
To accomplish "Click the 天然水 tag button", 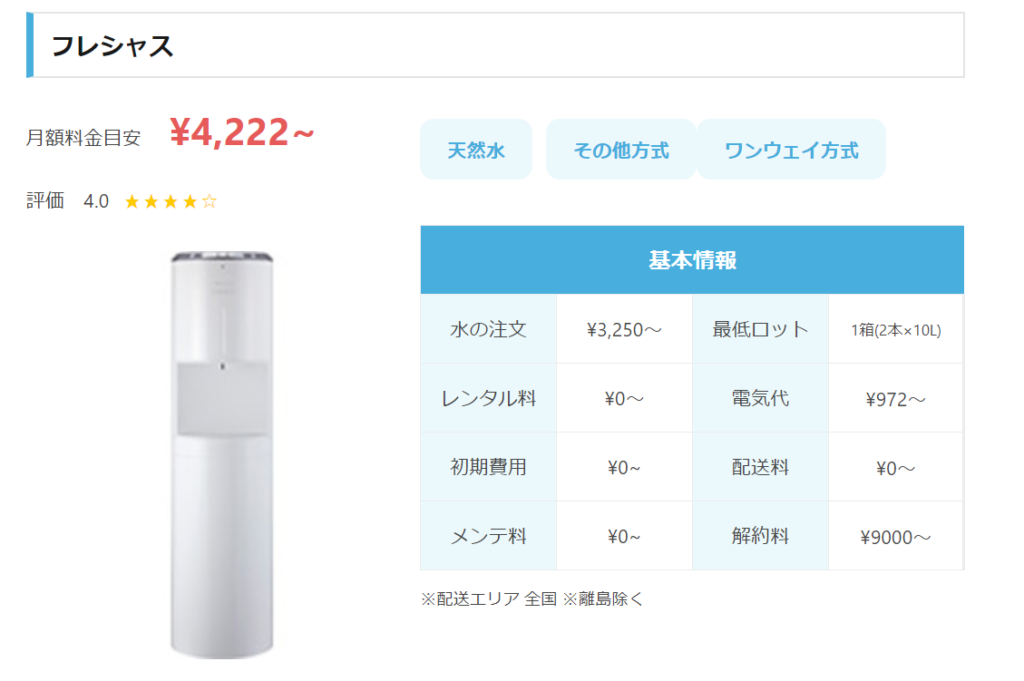I will pos(476,150).
